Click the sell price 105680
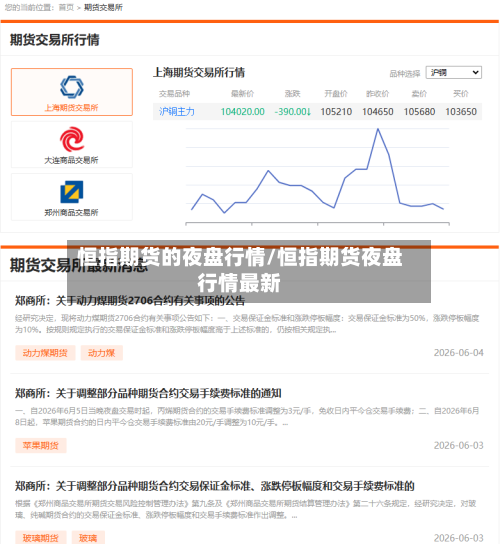The height and width of the screenshot is (544, 500). 419,112
